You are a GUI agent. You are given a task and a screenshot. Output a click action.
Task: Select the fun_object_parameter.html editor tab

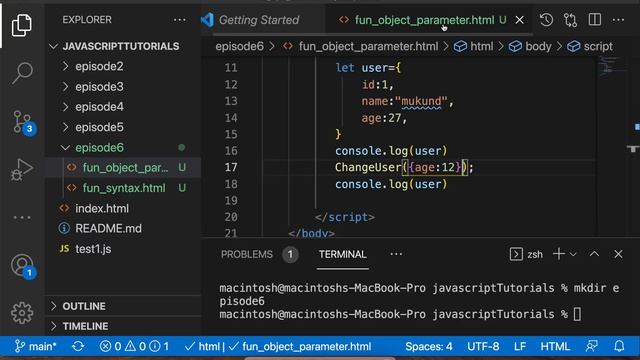(424, 20)
